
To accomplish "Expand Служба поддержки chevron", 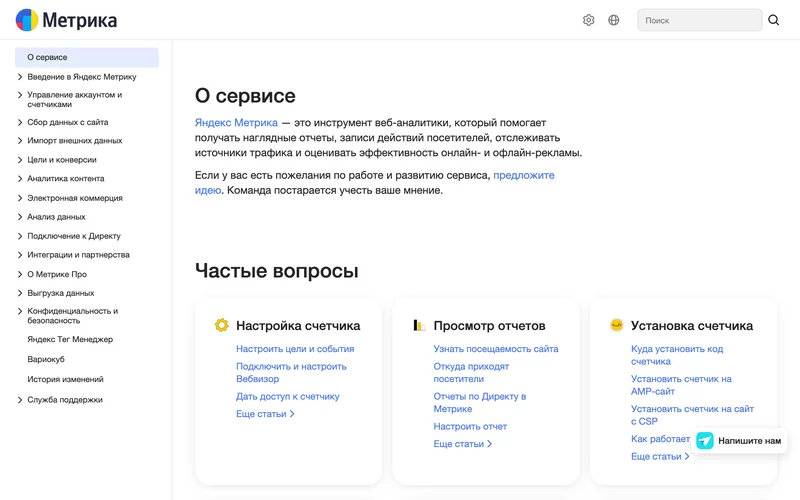I will pyautogui.click(x=20, y=400).
